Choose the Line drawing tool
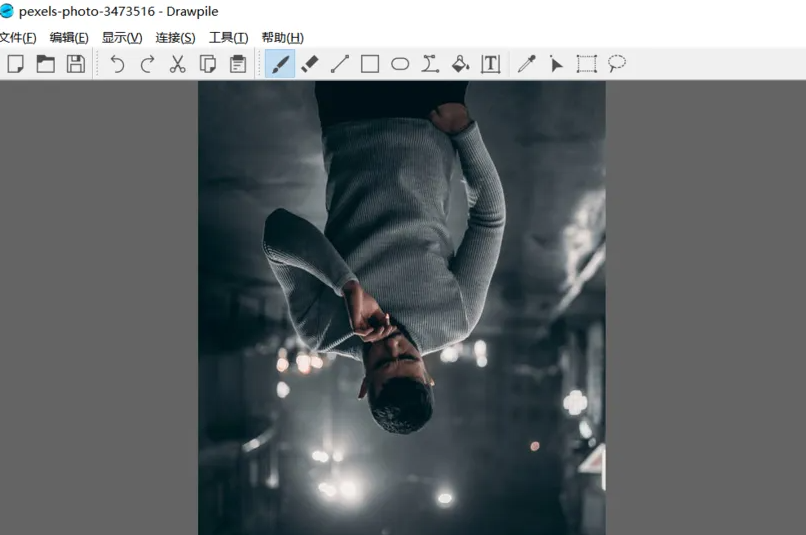The width and height of the screenshot is (806, 535). point(340,64)
